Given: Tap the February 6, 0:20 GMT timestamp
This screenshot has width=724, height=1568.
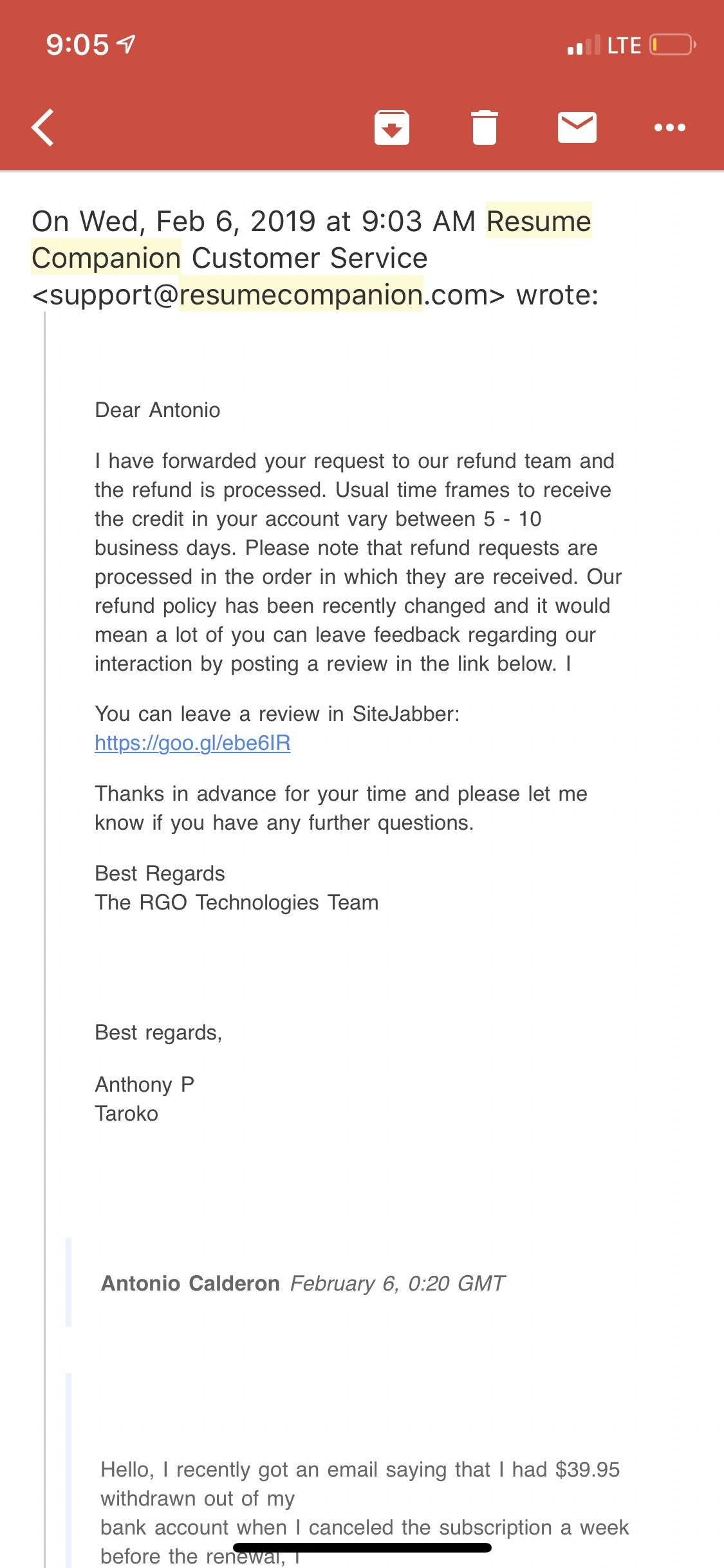Looking at the screenshot, I should 397,1283.
